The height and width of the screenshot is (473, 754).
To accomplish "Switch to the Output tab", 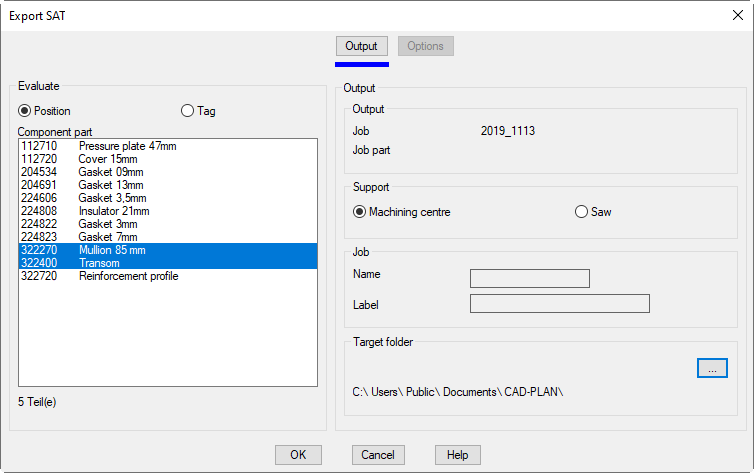I will (x=361, y=46).
